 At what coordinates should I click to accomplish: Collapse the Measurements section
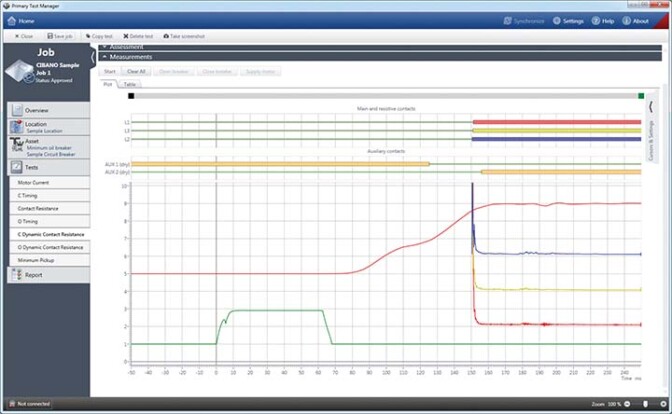(380, 57)
